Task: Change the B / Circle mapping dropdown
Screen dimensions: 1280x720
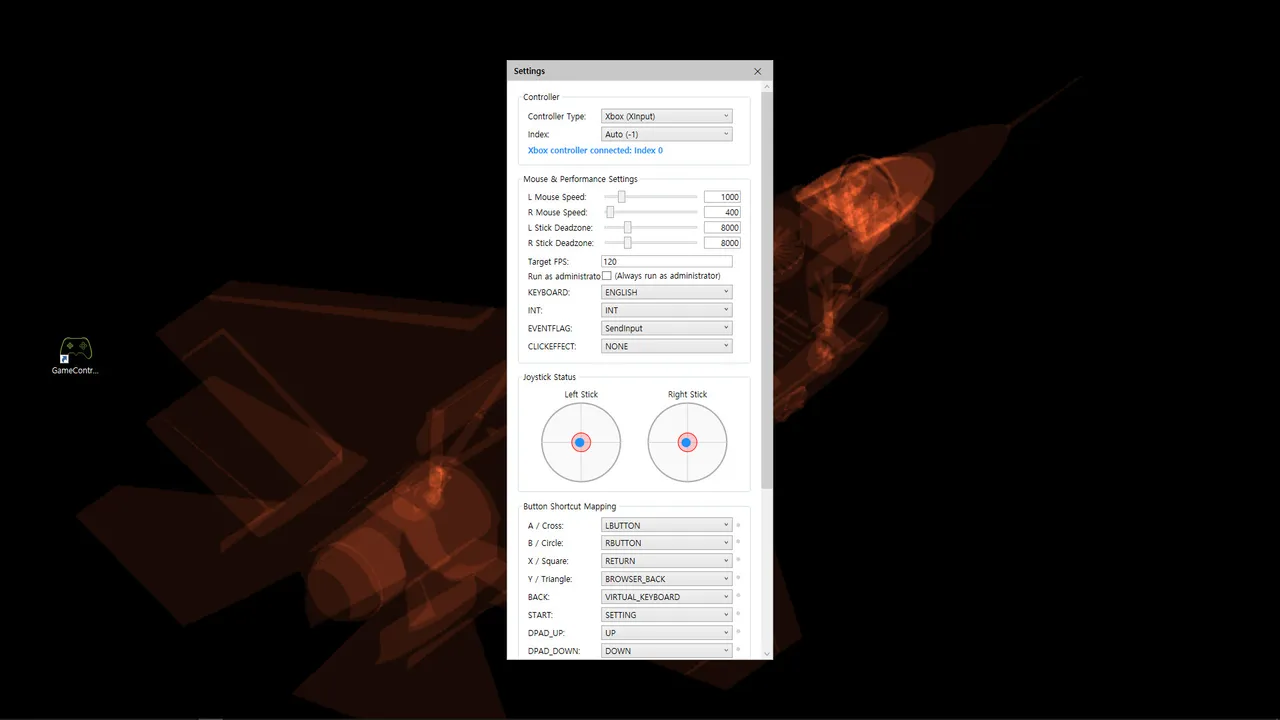Action: point(666,543)
